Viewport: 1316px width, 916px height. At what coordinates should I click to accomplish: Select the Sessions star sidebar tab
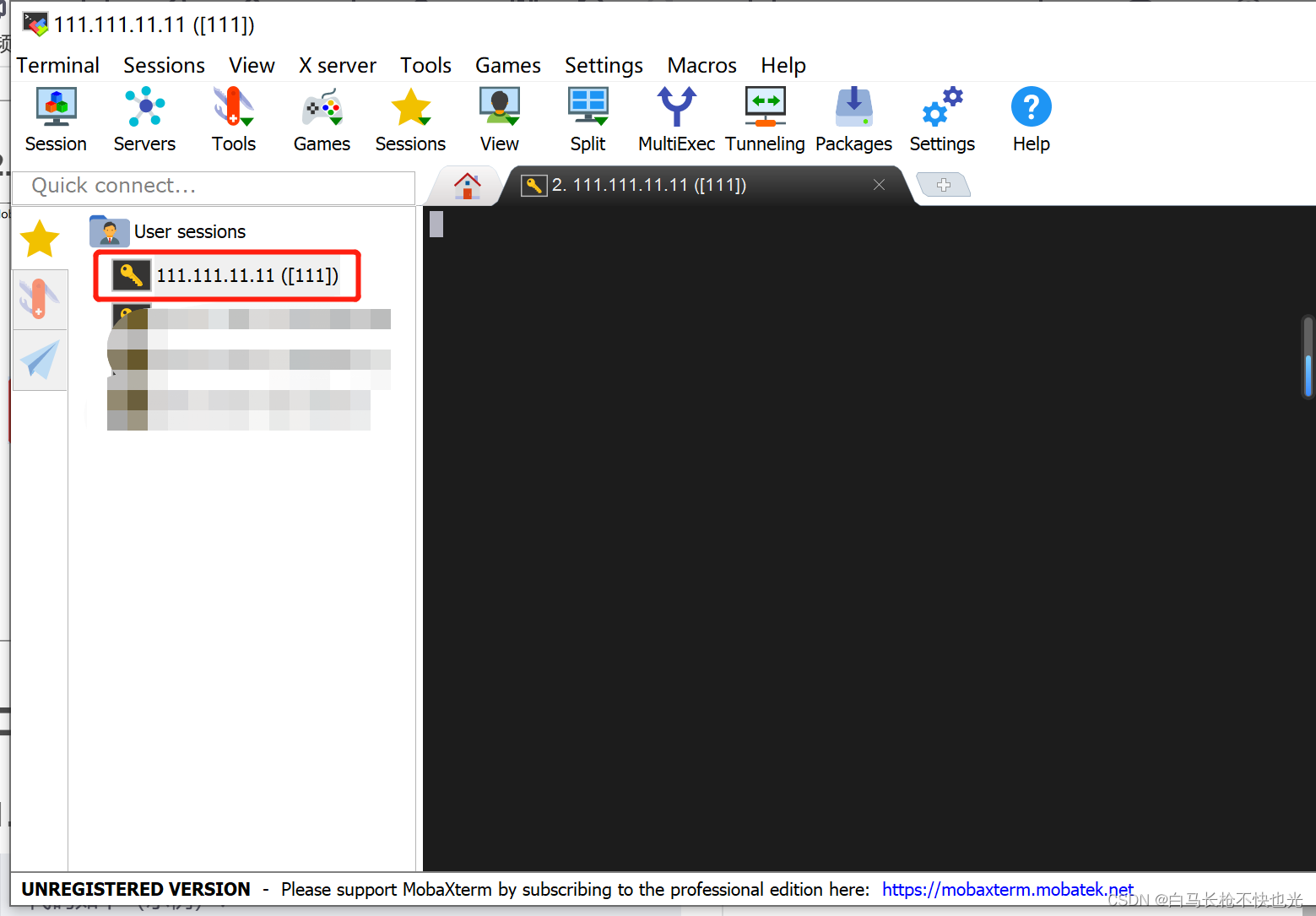[x=40, y=239]
